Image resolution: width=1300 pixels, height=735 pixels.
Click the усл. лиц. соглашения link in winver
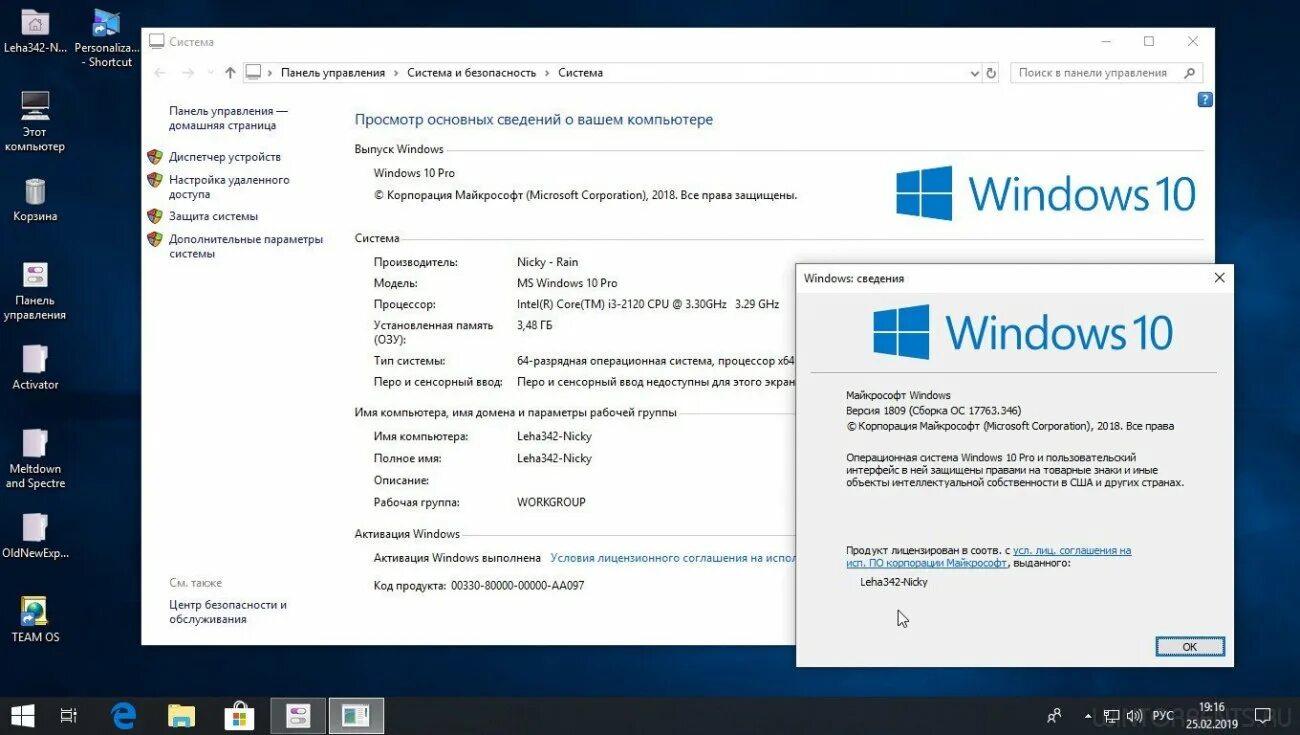pyautogui.click(x=1072, y=551)
